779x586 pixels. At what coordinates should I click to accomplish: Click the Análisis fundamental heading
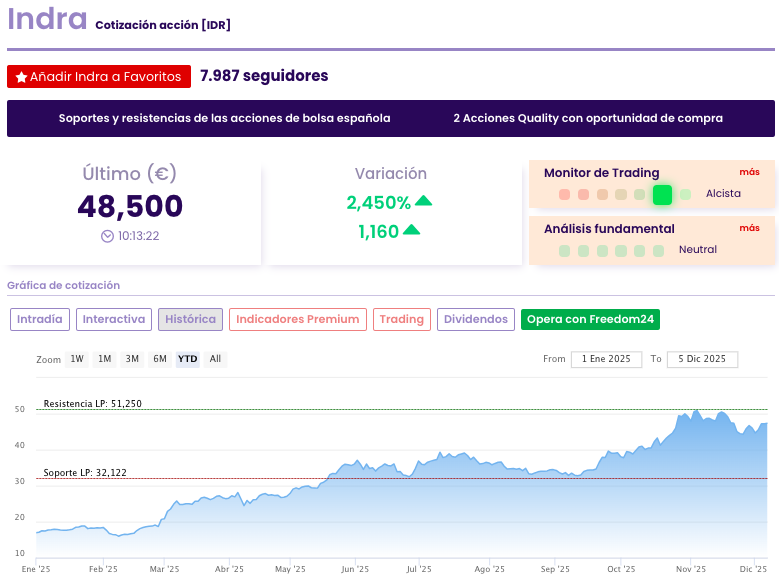(x=609, y=229)
